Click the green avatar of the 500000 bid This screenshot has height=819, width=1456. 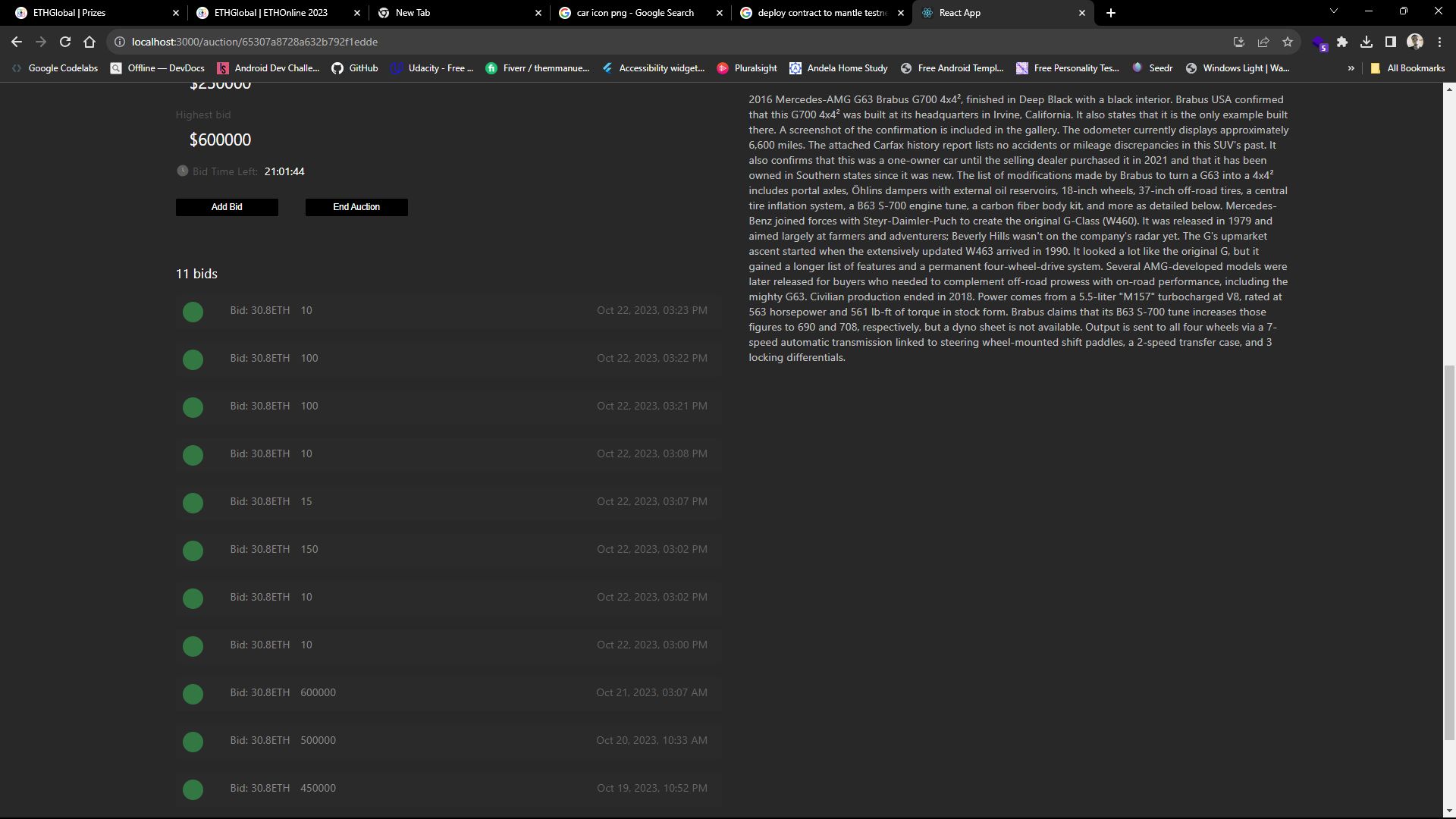(x=193, y=742)
